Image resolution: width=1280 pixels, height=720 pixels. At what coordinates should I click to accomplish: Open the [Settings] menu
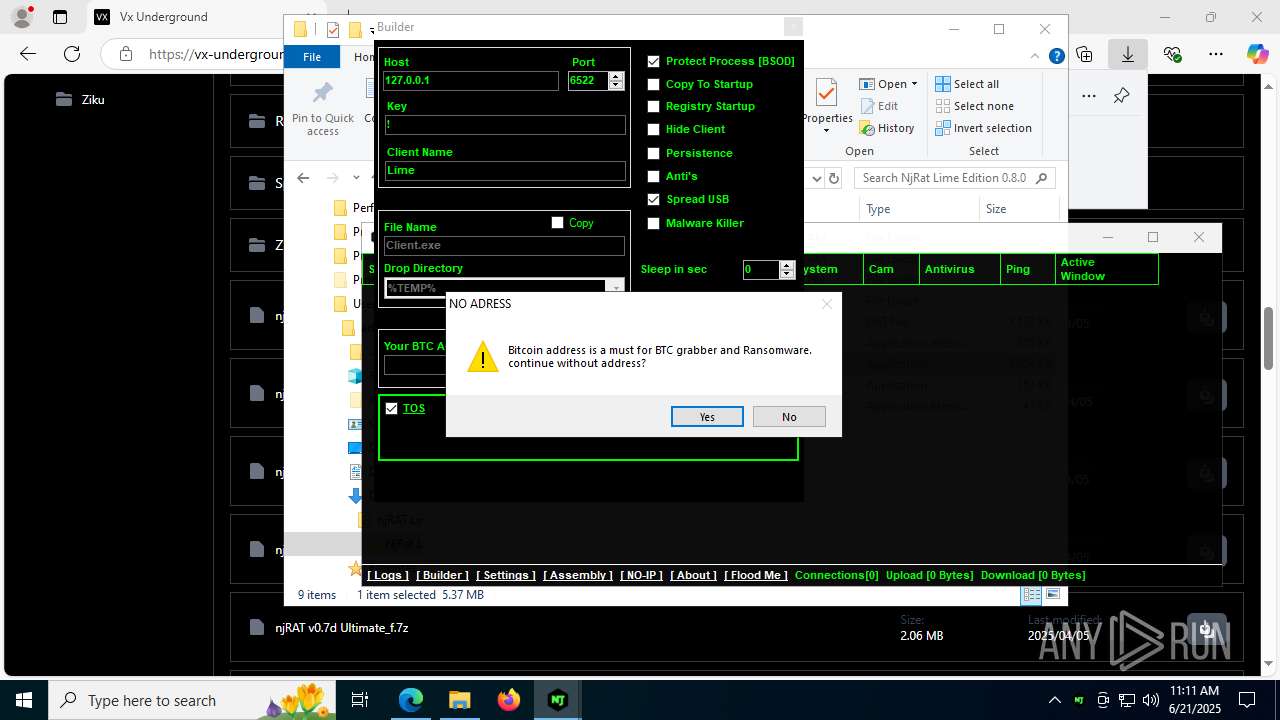point(505,575)
